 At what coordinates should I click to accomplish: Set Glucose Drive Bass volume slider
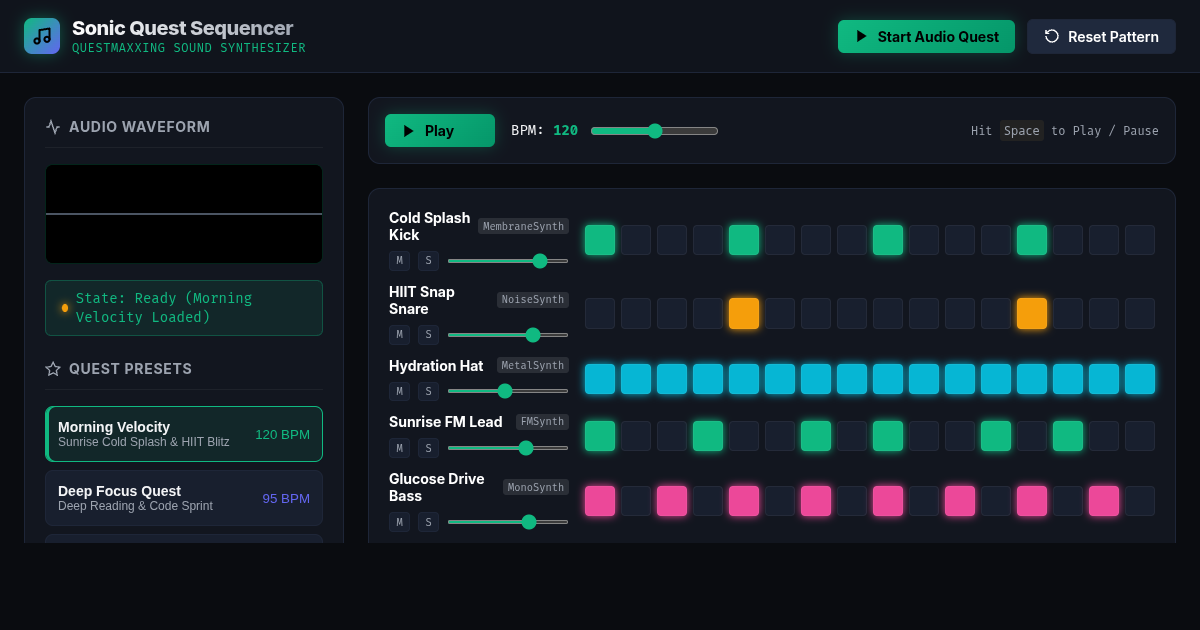508,522
